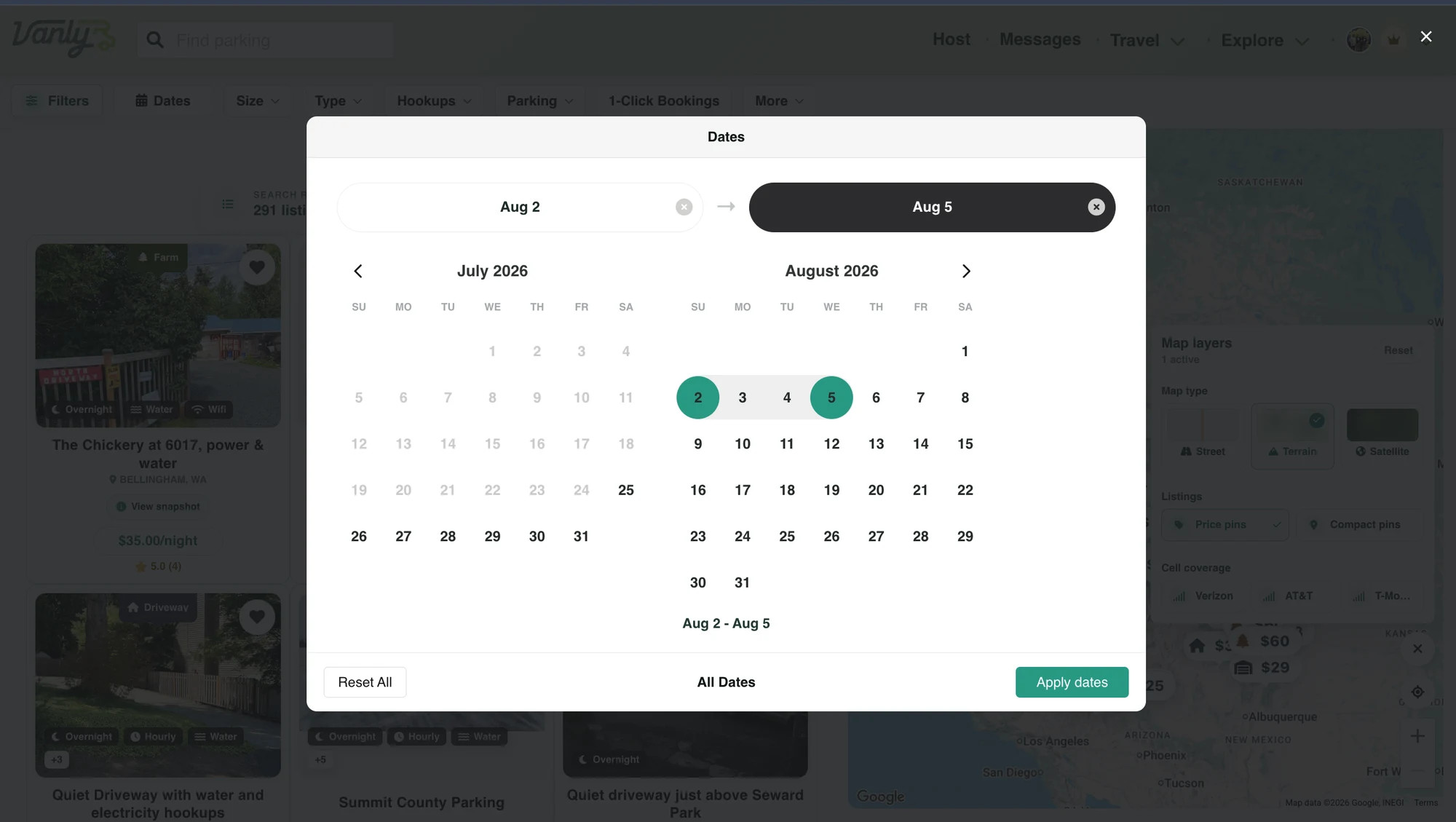This screenshot has width=1456, height=822.
Task: Open the Filters panel
Action: click(x=57, y=101)
